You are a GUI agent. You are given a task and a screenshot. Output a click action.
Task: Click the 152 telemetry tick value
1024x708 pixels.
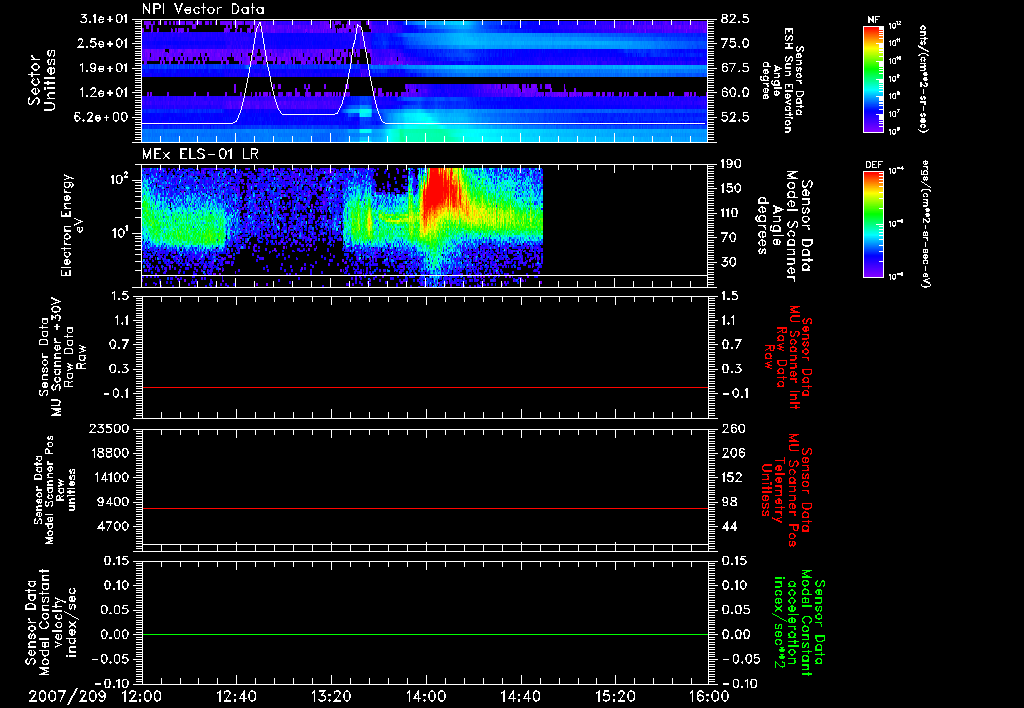(732, 477)
